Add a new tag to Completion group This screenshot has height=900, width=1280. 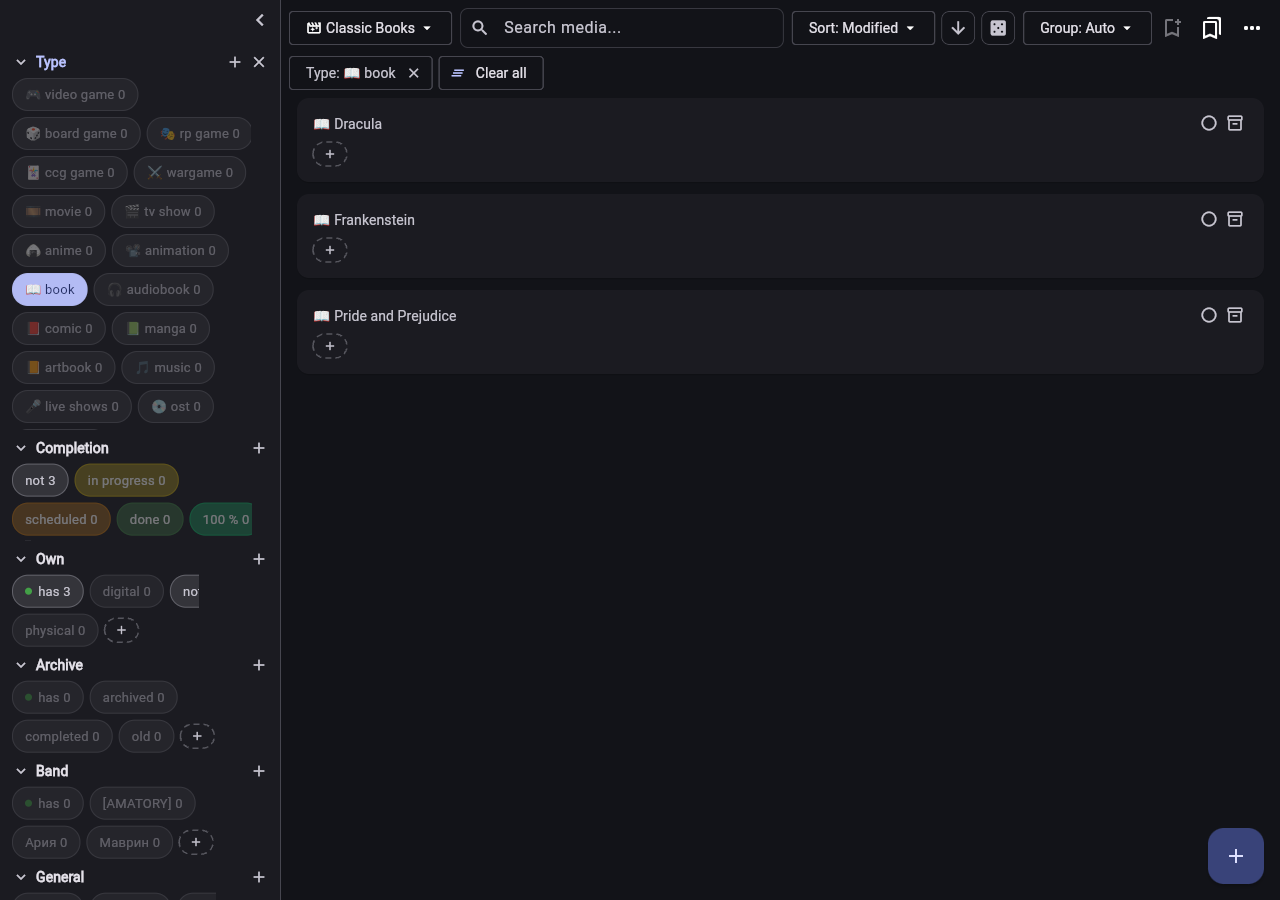coord(259,448)
